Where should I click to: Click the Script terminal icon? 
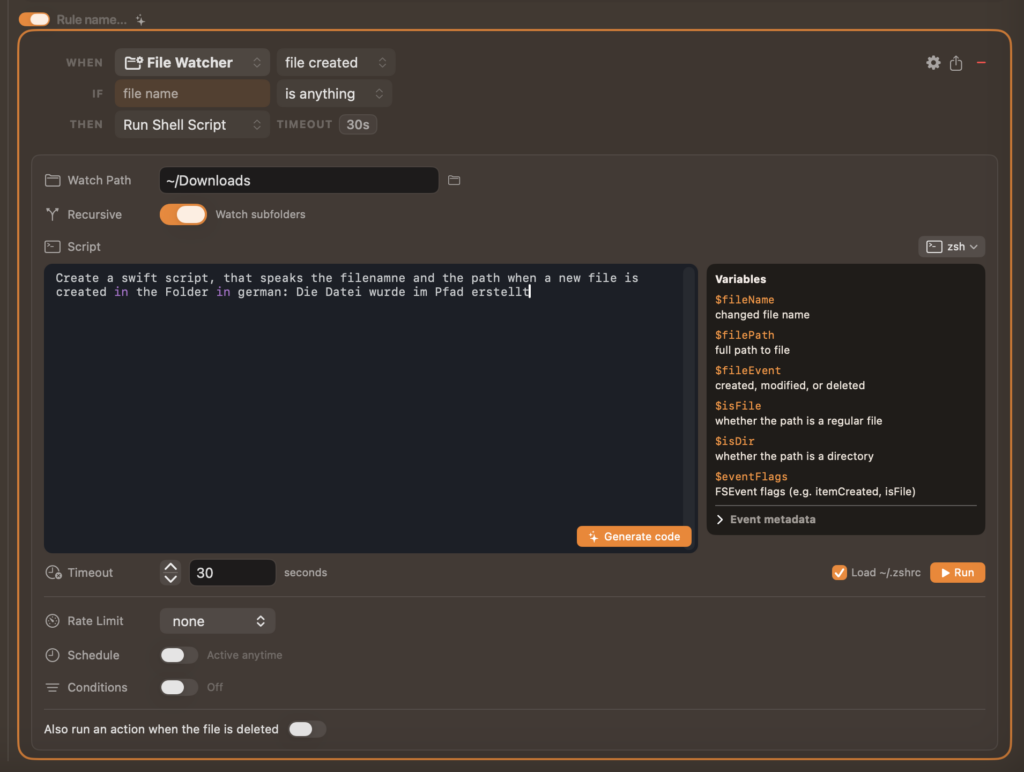tap(52, 247)
